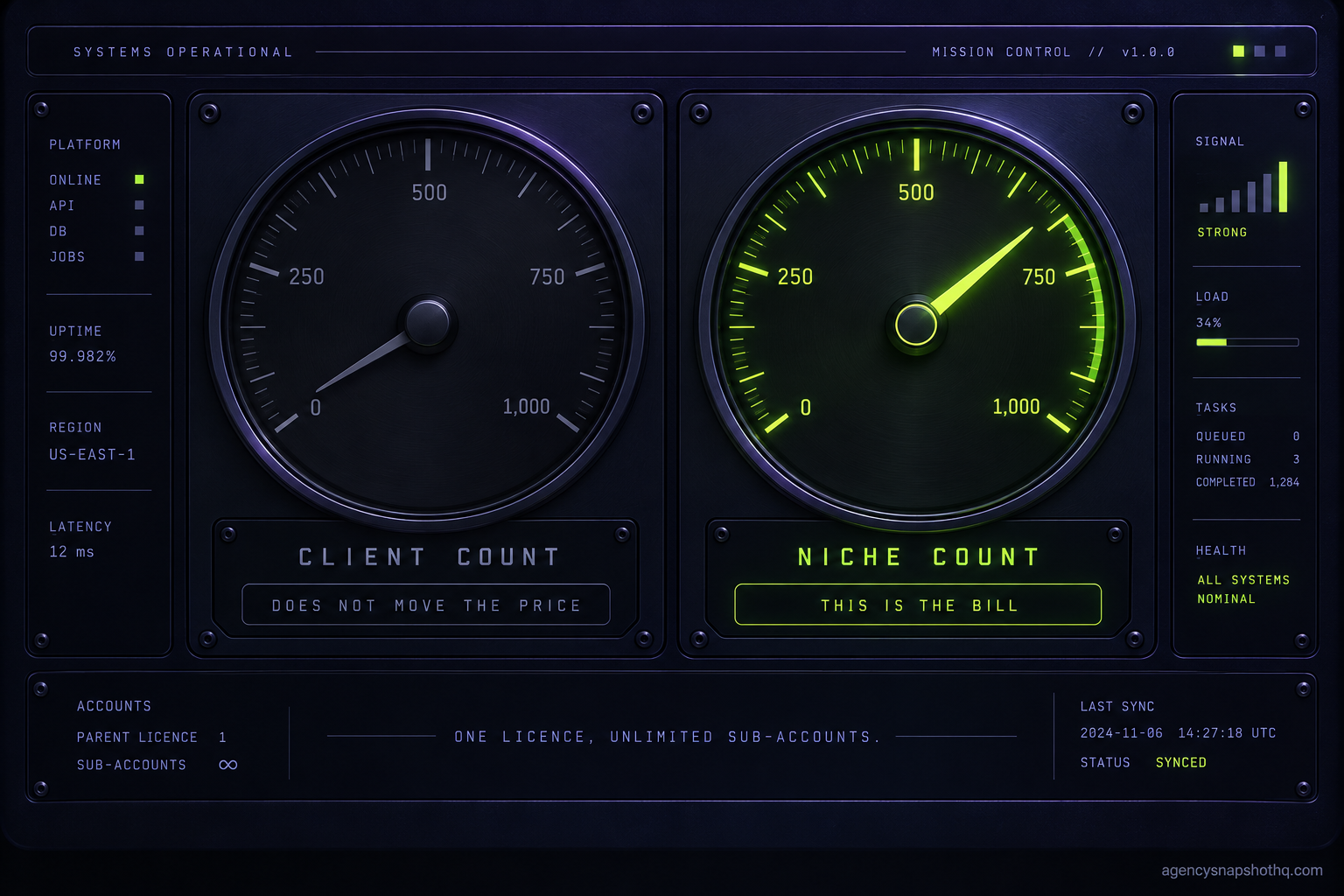
Task: Click the green square beside ONLINE
Action: pos(139,179)
